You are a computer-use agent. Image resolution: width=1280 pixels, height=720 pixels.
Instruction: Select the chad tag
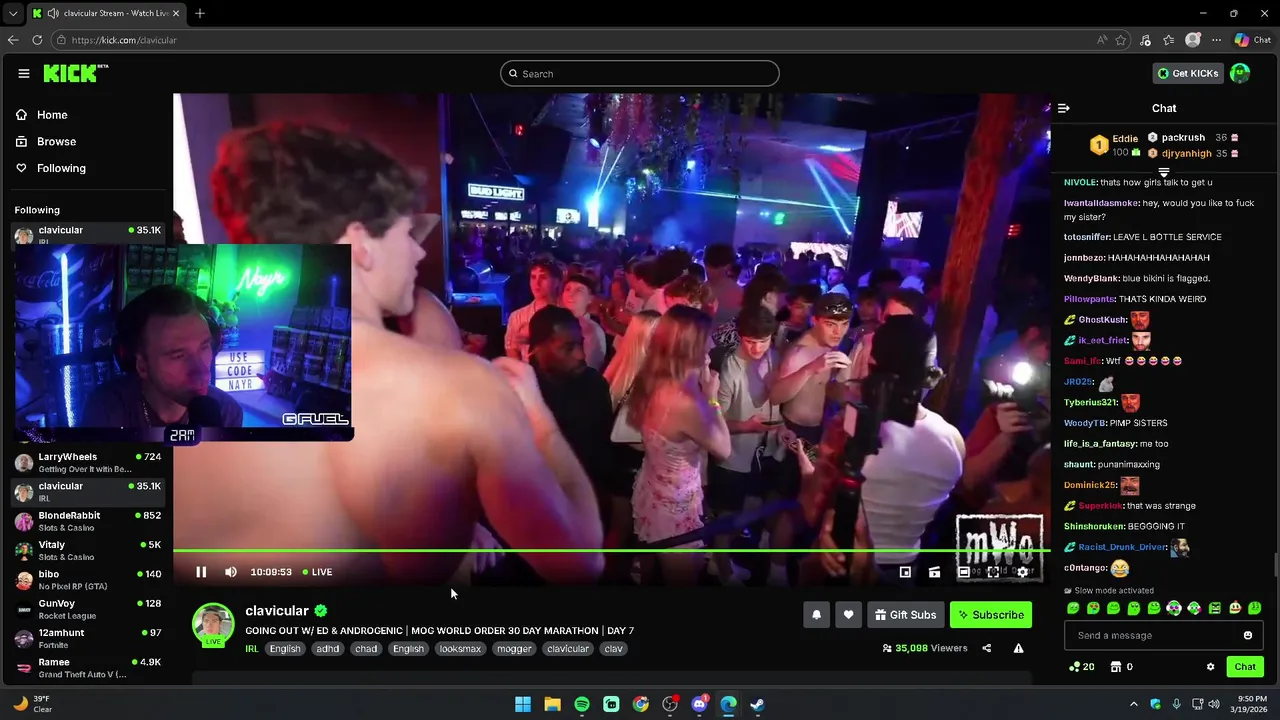366,649
